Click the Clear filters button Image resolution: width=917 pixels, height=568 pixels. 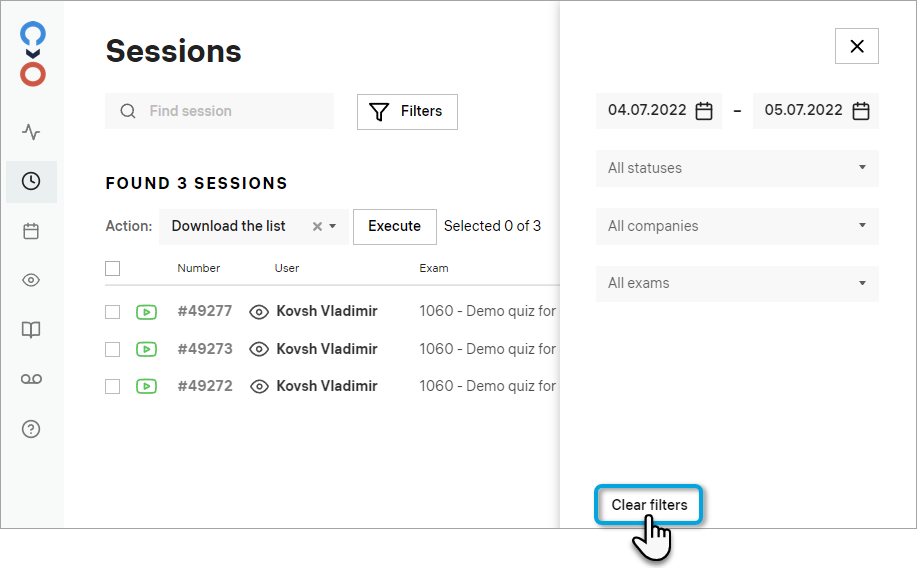click(x=649, y=505)
